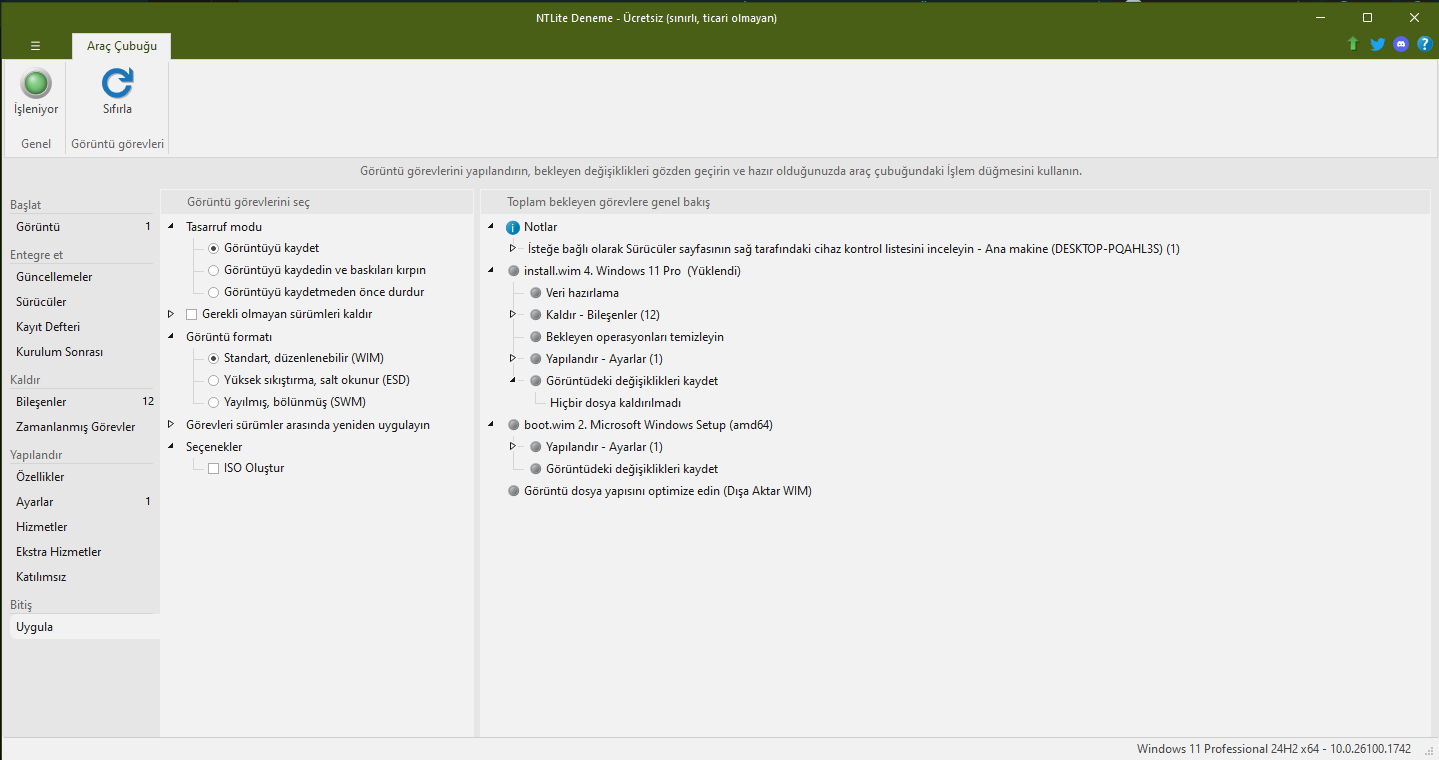The height and width of the screenshot is (760, 1439).
Task: Click the status circle beside install.wim 4. Windows 11 Pro
Action: coord(514,271)
